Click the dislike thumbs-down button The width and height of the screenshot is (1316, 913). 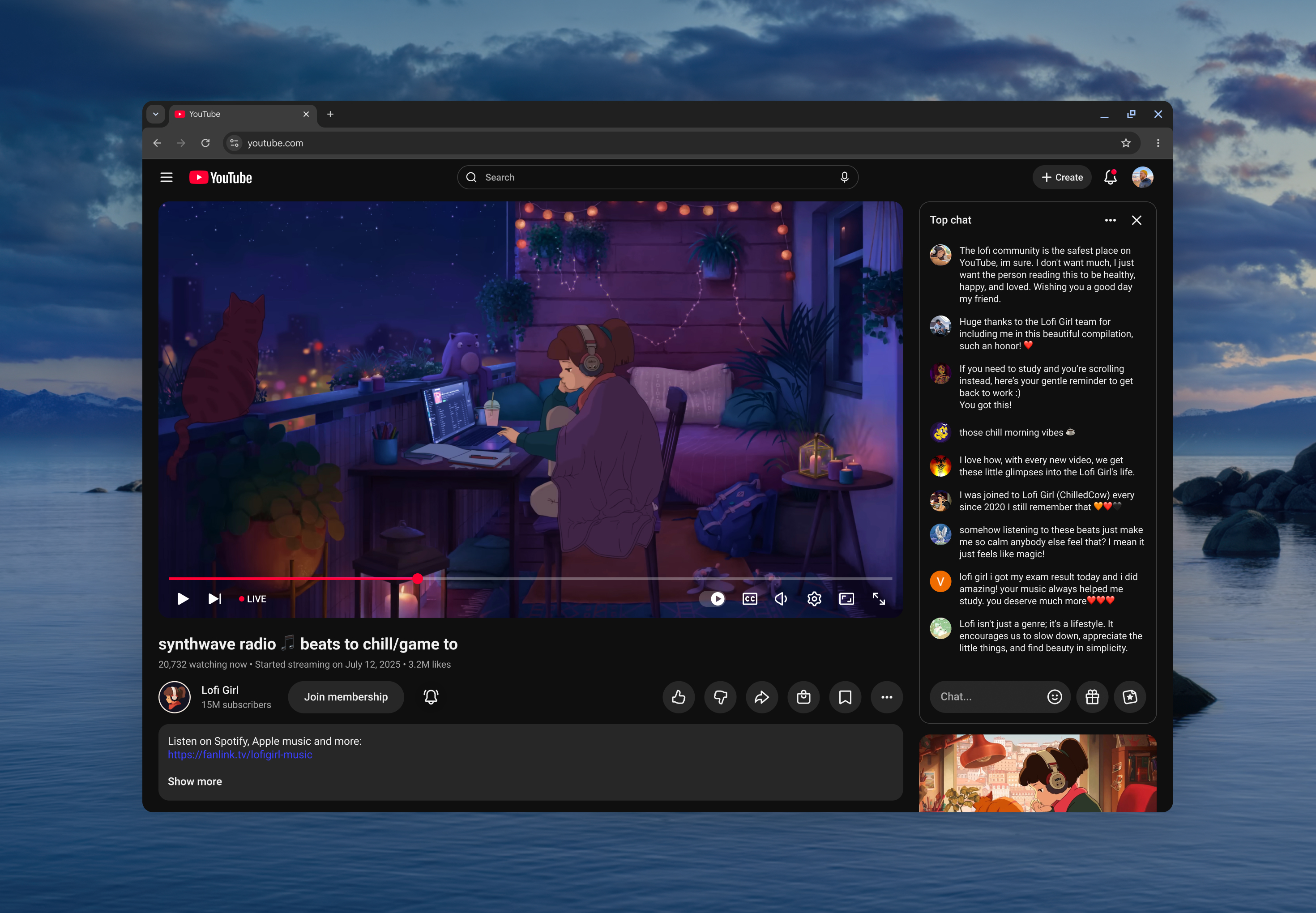(720, 697)
